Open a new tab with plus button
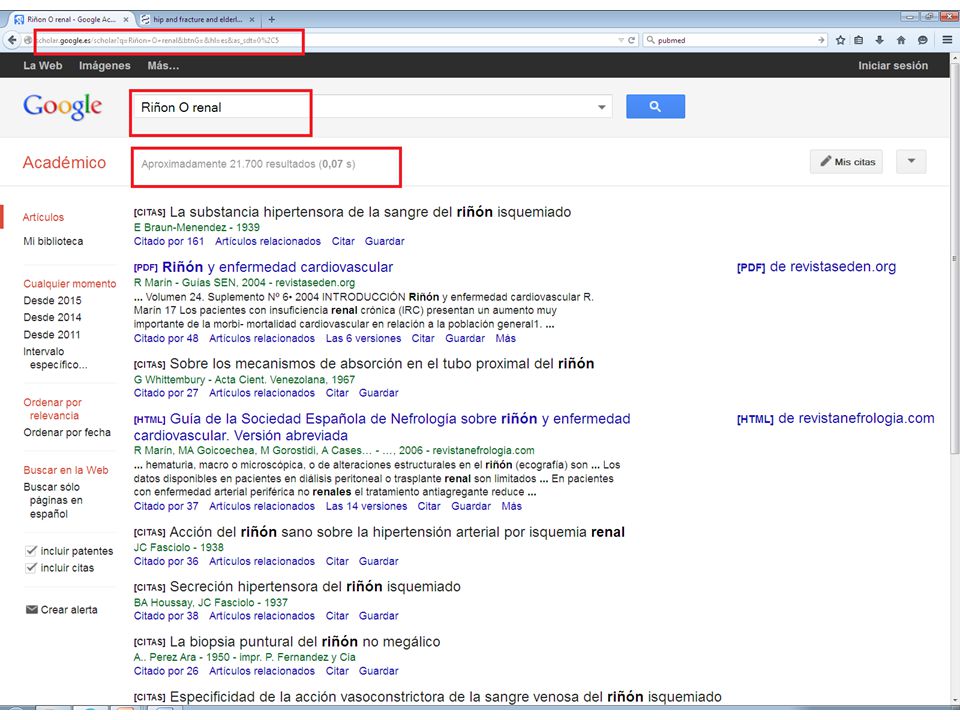The width and height of the screenshot is (960, 720). tap(272, 20)
